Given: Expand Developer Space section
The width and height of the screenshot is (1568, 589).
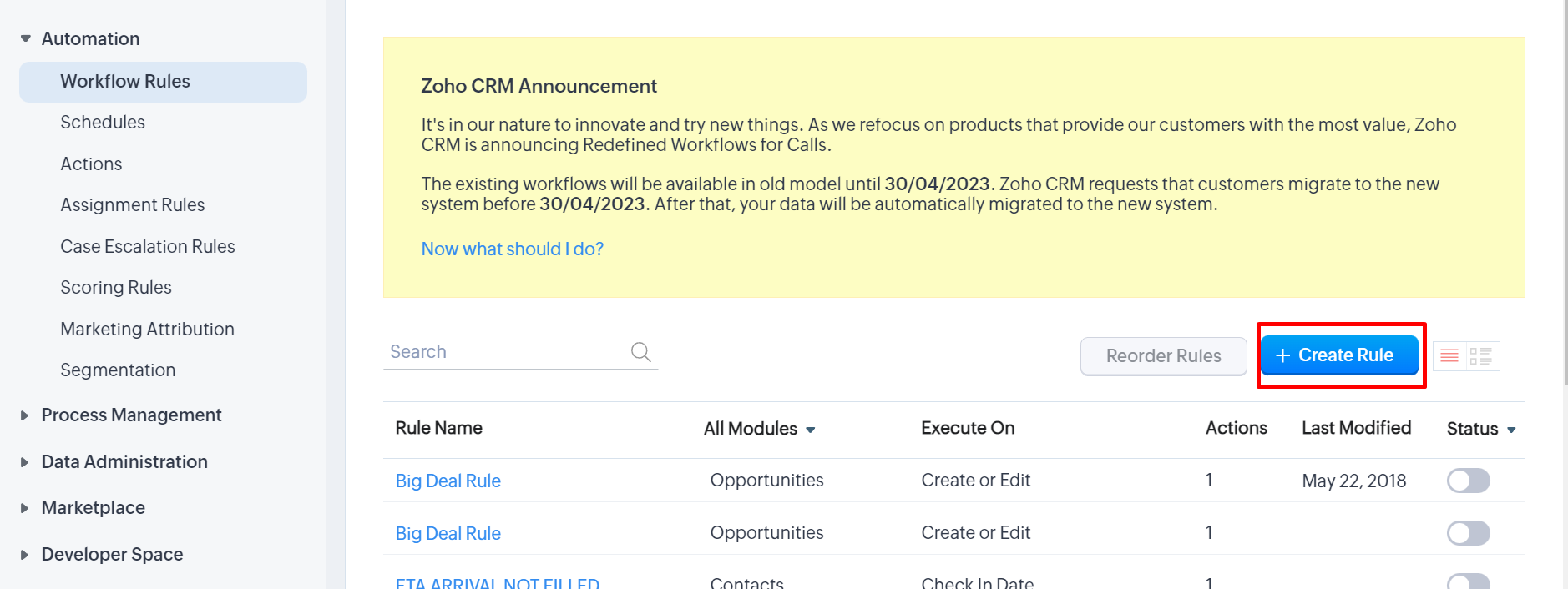Looking at the screenshot, I should pyautogui.click(x=24, y=555).
